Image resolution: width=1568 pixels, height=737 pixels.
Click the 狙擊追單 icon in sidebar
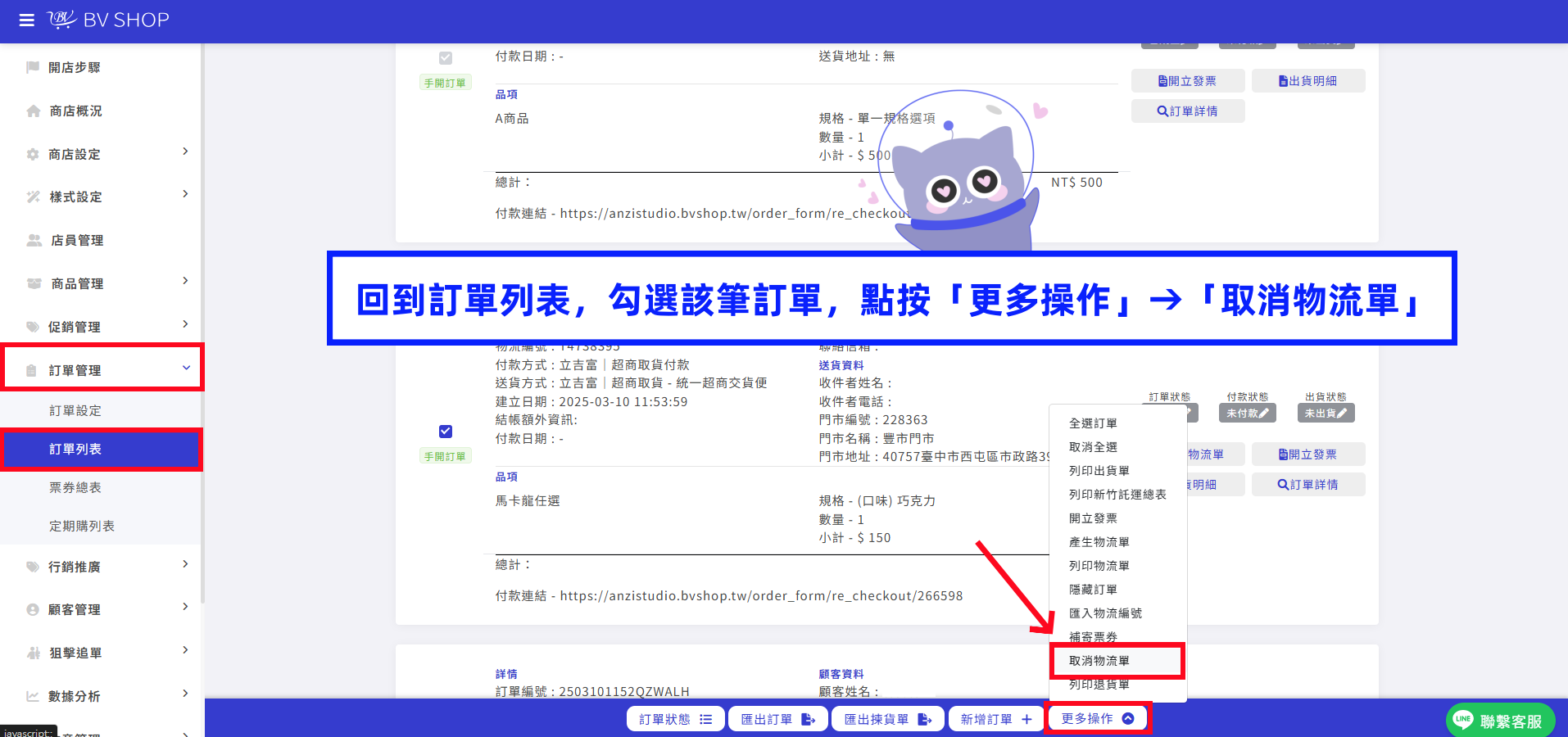point(34,653)
